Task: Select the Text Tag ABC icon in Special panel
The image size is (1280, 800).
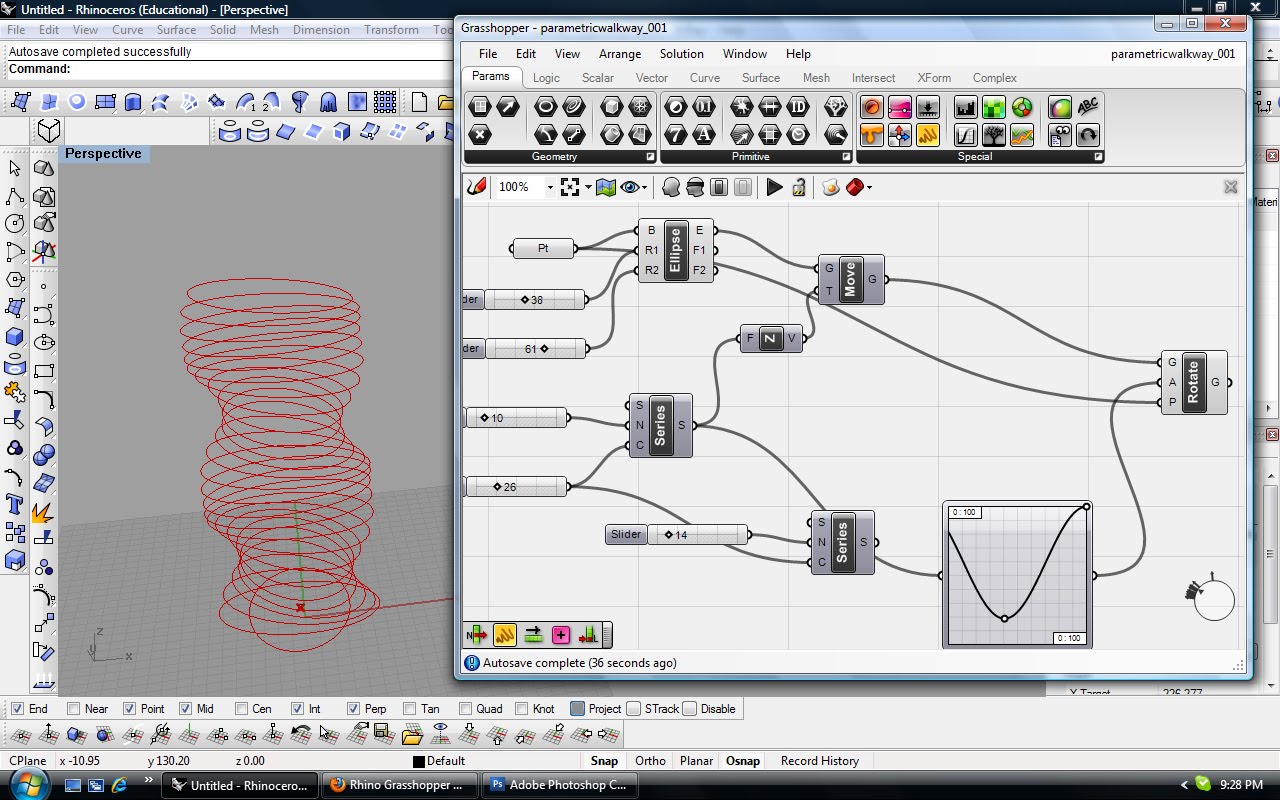Action: pyautogui.click(x=1088, y=105)
